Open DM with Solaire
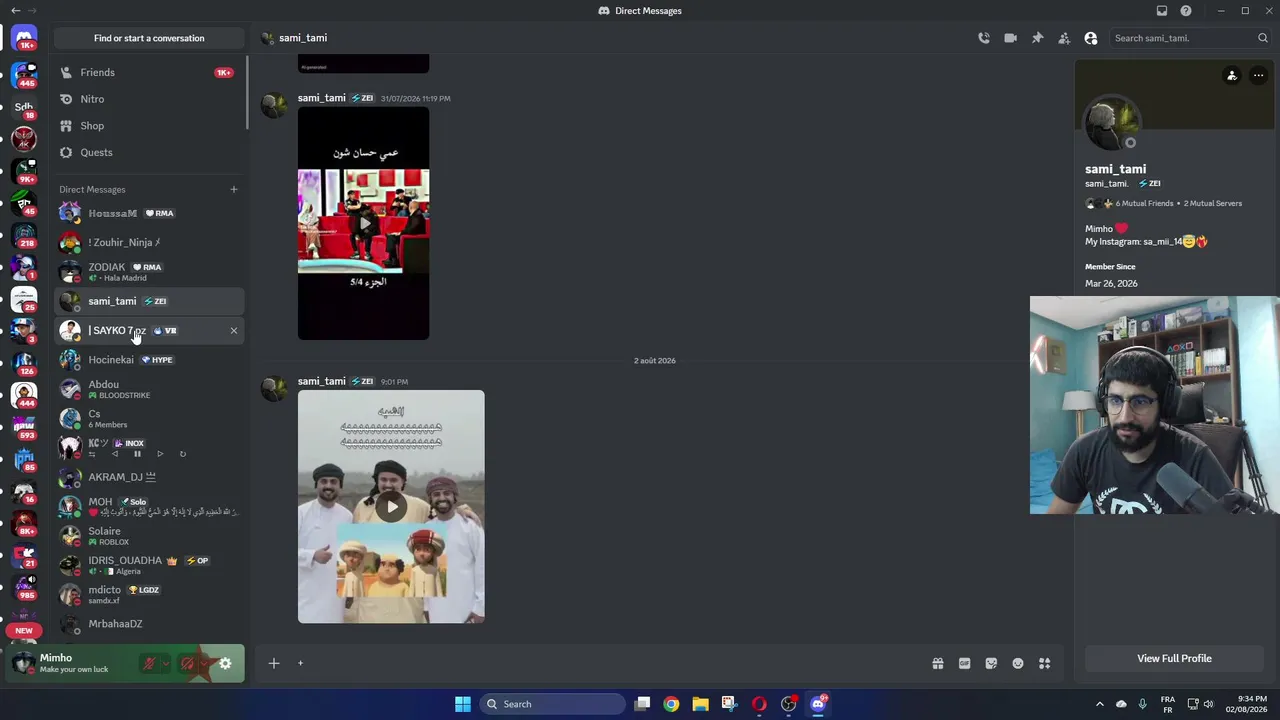The width and height of the screenshot is (1280, 720). click(149, 536)
